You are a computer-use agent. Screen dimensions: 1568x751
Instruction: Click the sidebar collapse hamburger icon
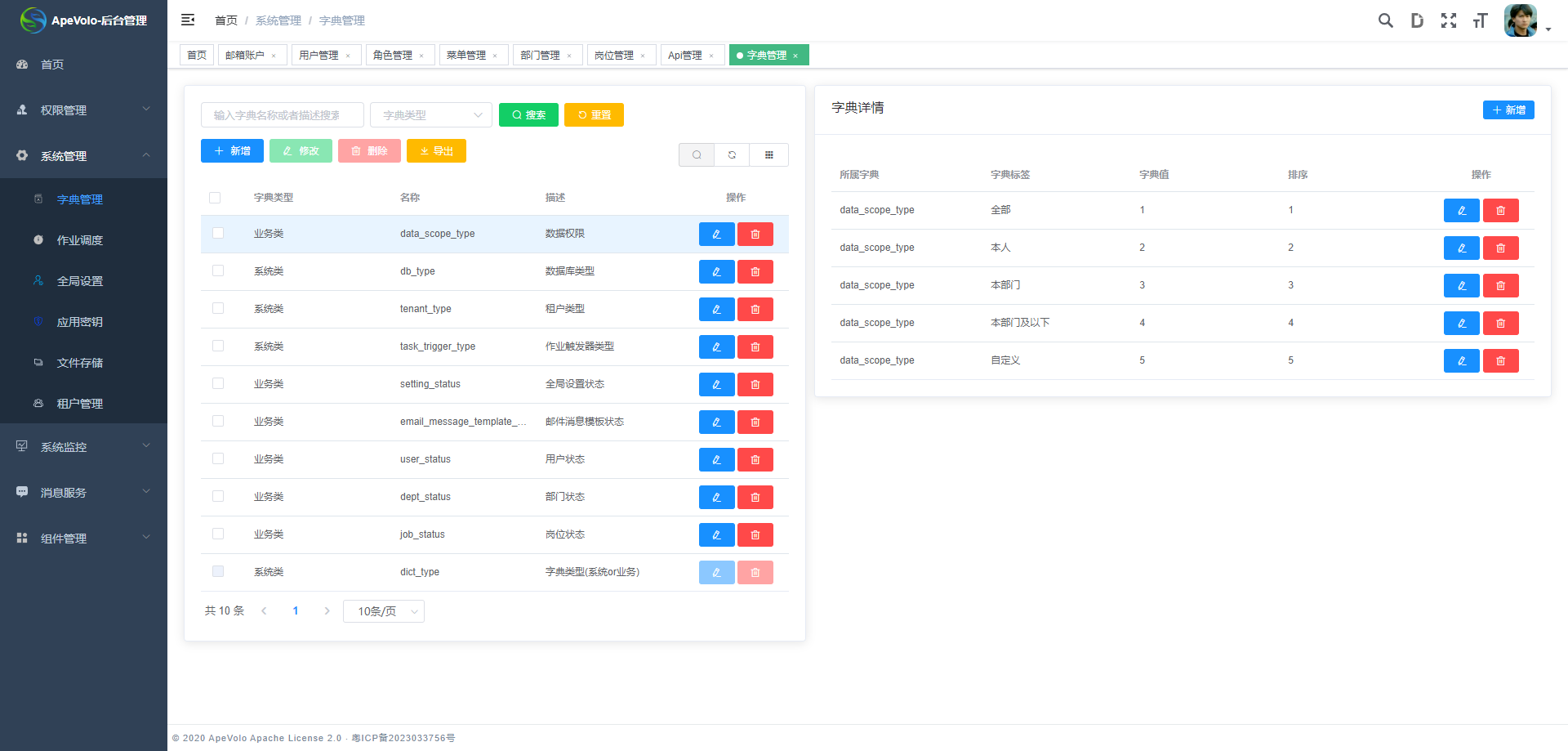(x=188, y=20)
